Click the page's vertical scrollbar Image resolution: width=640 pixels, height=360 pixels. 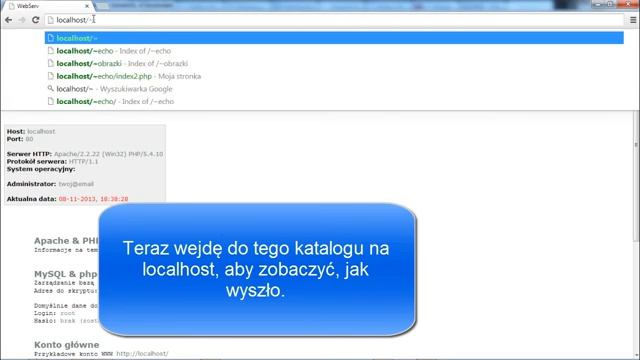636,176
